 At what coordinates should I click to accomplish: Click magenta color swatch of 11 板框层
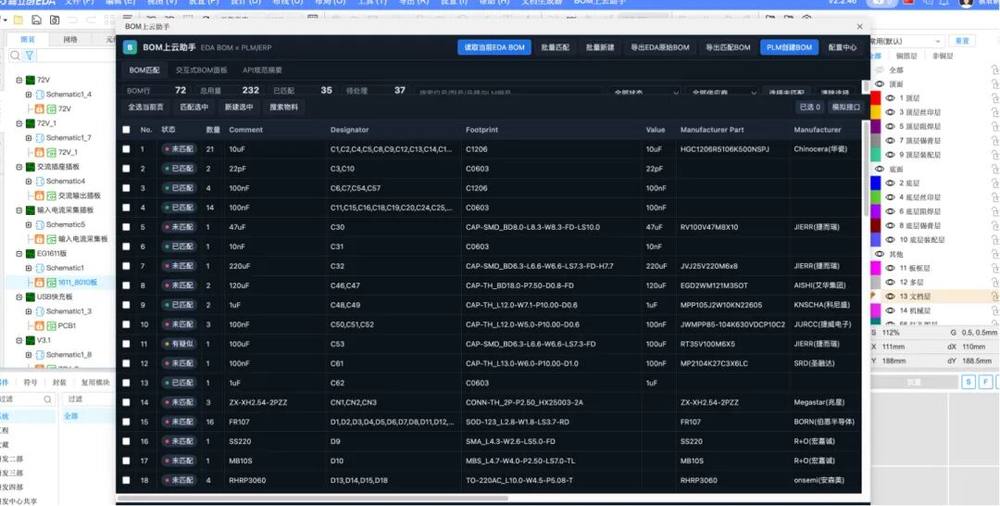point(876,268)
